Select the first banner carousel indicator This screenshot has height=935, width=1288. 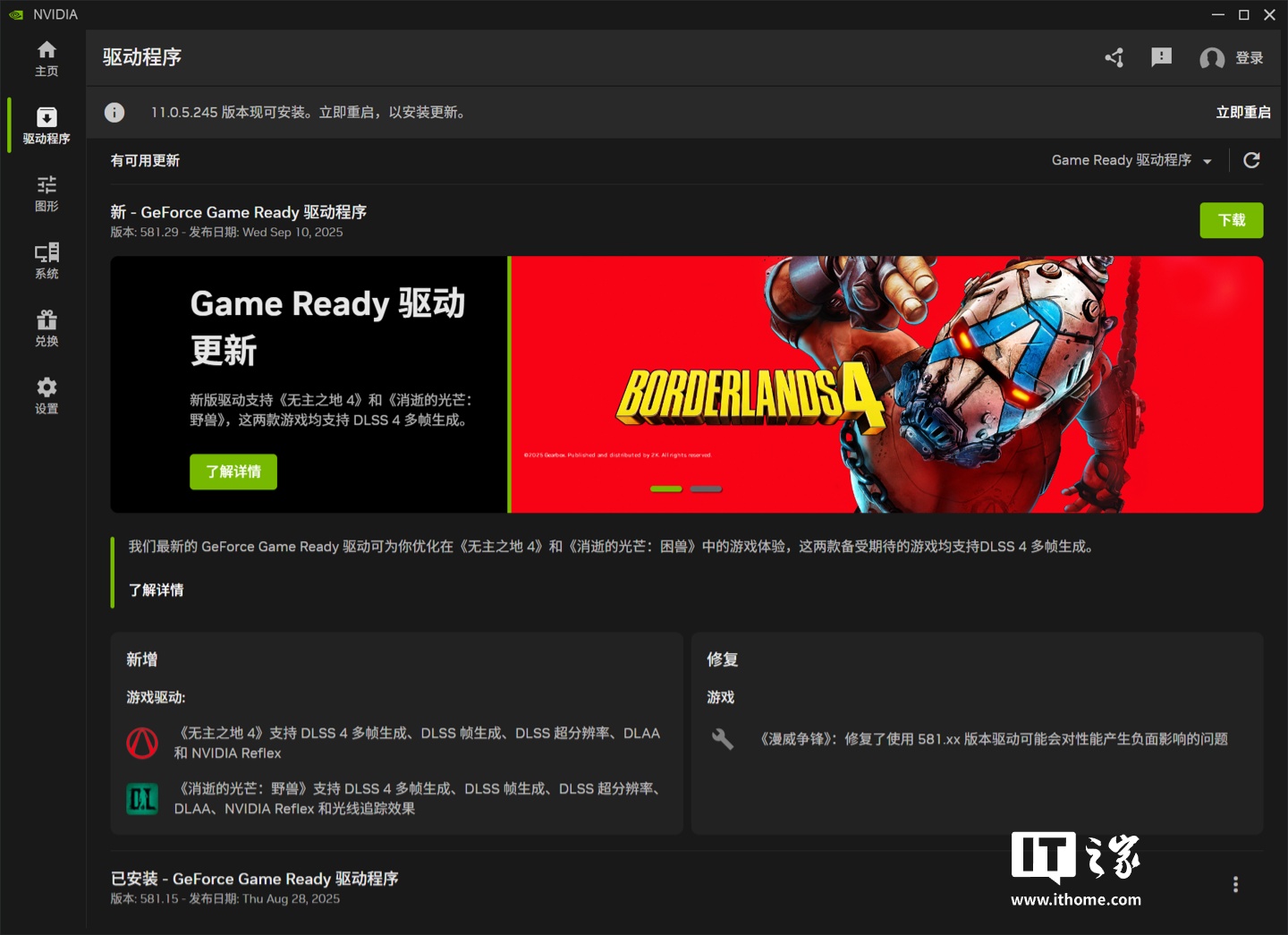pos(665,489)
